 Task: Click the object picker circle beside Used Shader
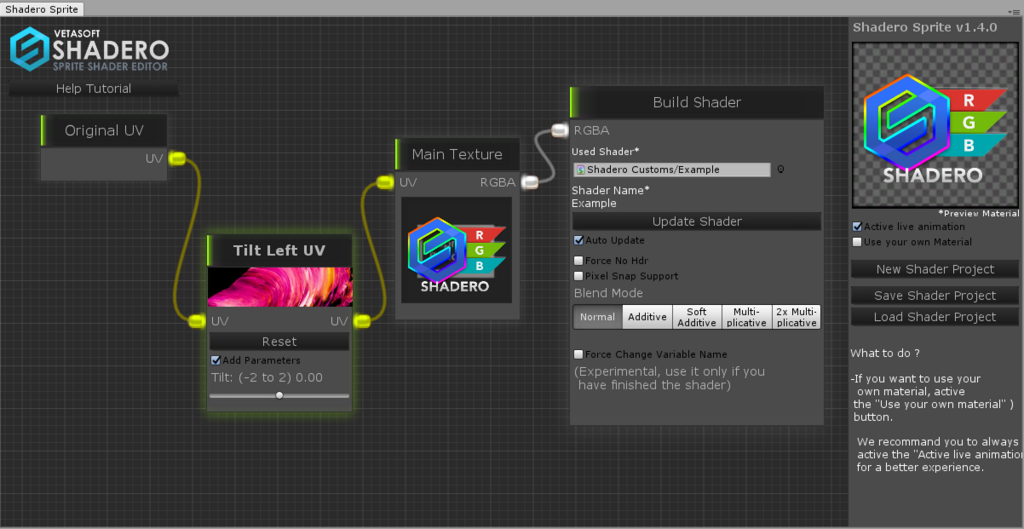(x=780, y=170)
